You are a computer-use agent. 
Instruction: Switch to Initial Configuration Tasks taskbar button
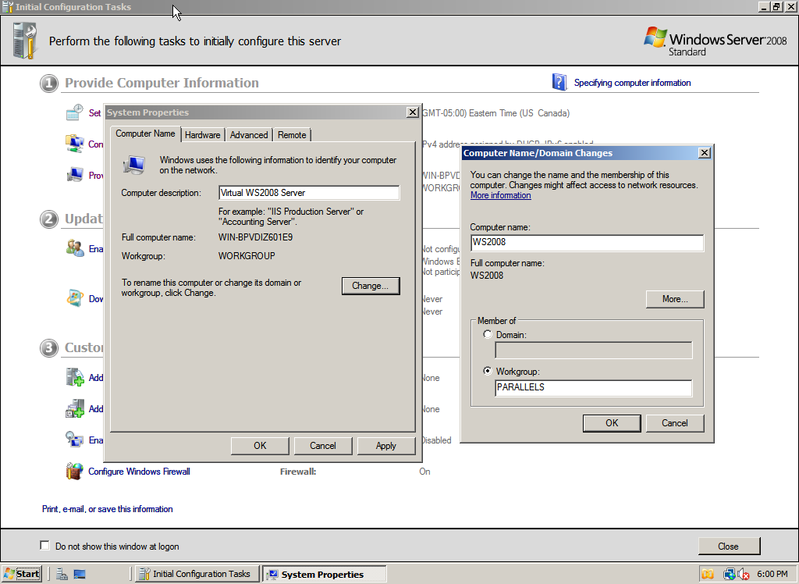point(197,574)
